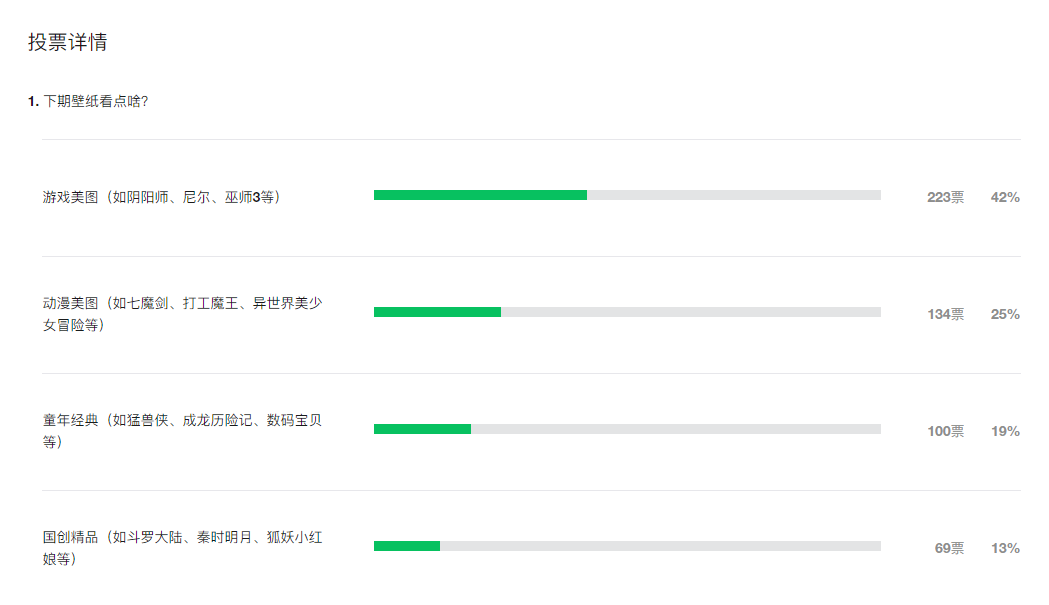The image size is (1049, 605).
Task: Click the 19% percentage value
Action: click(x=1005, y=432)
